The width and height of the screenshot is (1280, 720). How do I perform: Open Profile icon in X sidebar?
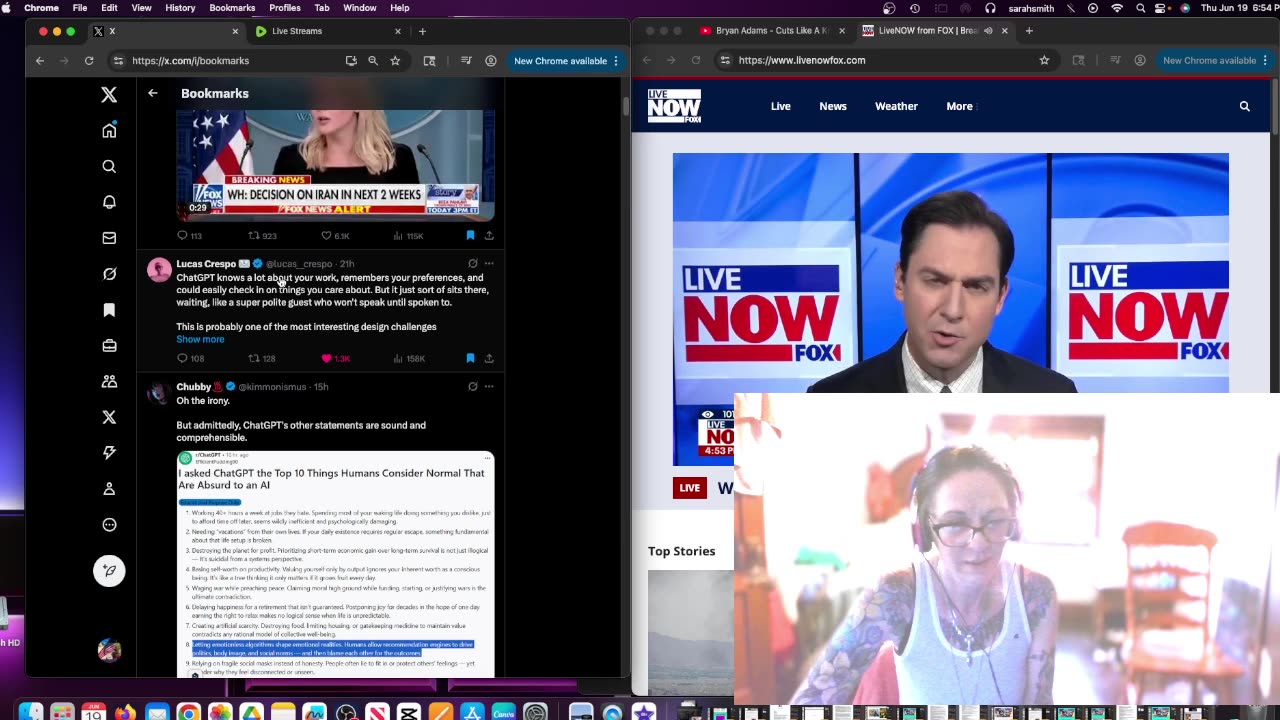point(109,489)
